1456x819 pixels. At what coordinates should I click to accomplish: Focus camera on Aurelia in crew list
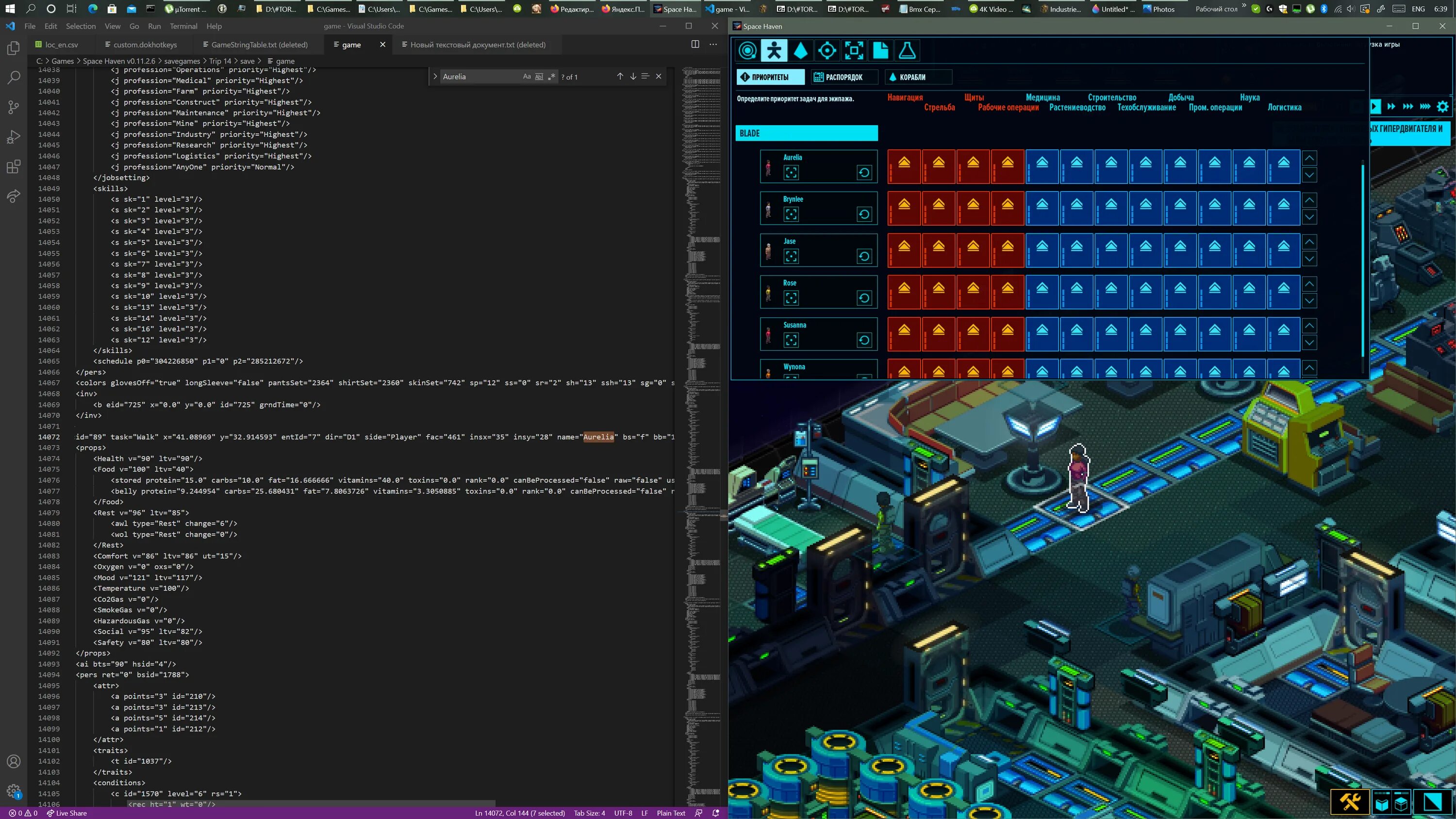pyautogui.click(x=791, y=172)
